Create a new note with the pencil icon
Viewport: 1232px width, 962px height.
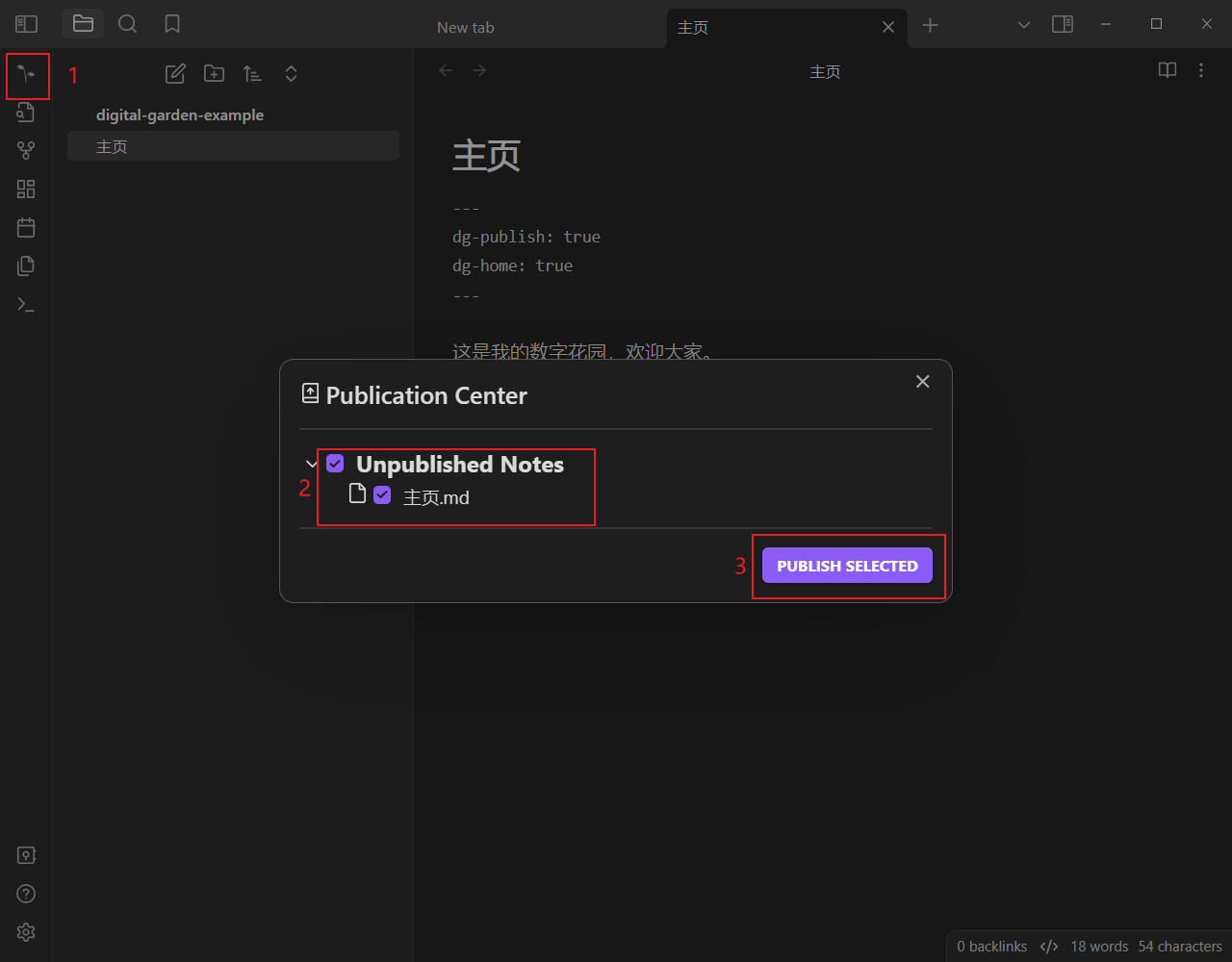tap(175, 73)
